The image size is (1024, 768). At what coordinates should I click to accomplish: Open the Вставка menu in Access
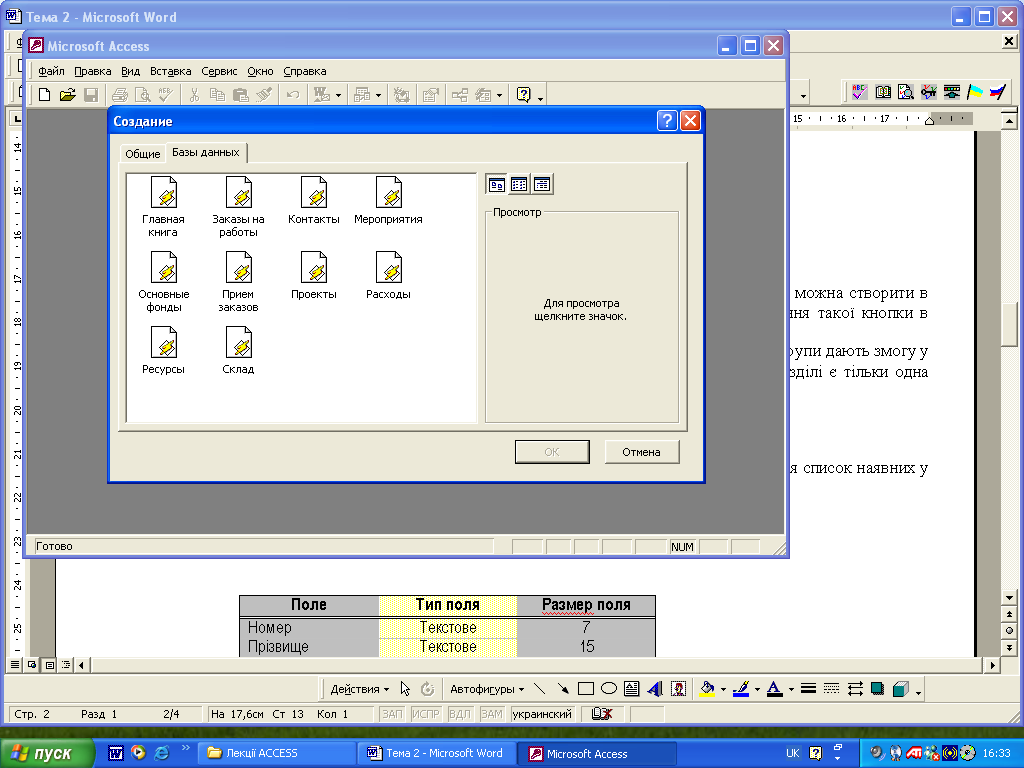[x=170, y=71]
